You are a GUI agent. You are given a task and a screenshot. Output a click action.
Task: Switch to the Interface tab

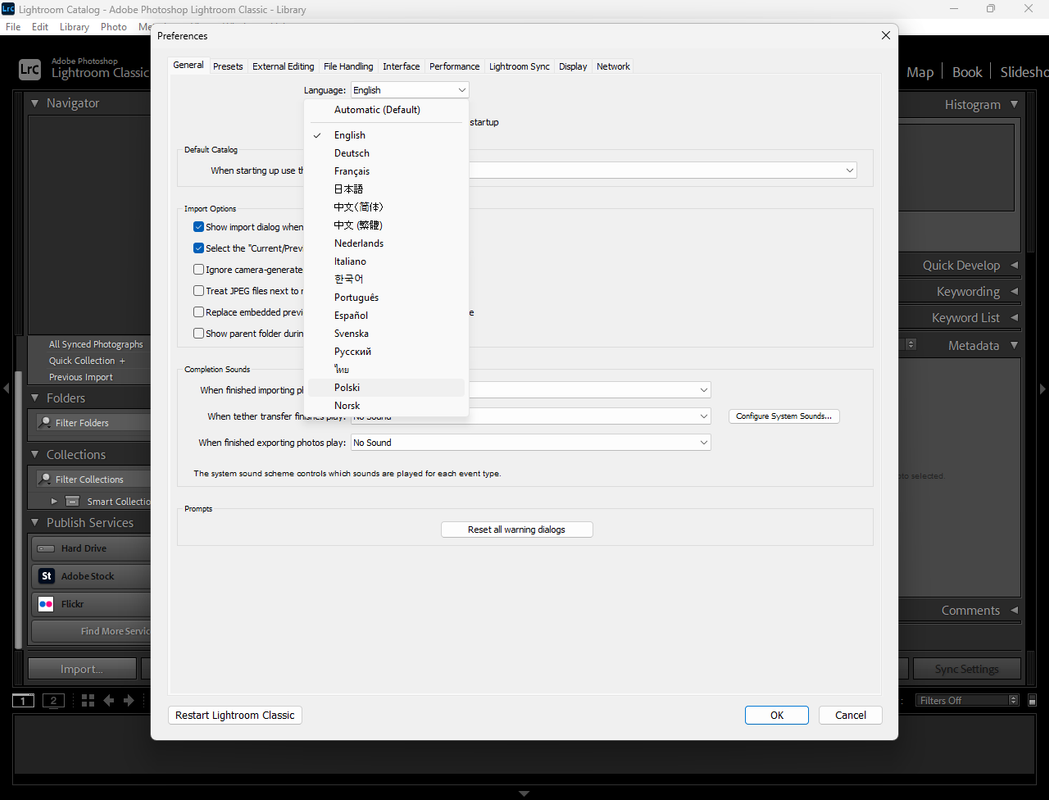click(x=401, y=66)
